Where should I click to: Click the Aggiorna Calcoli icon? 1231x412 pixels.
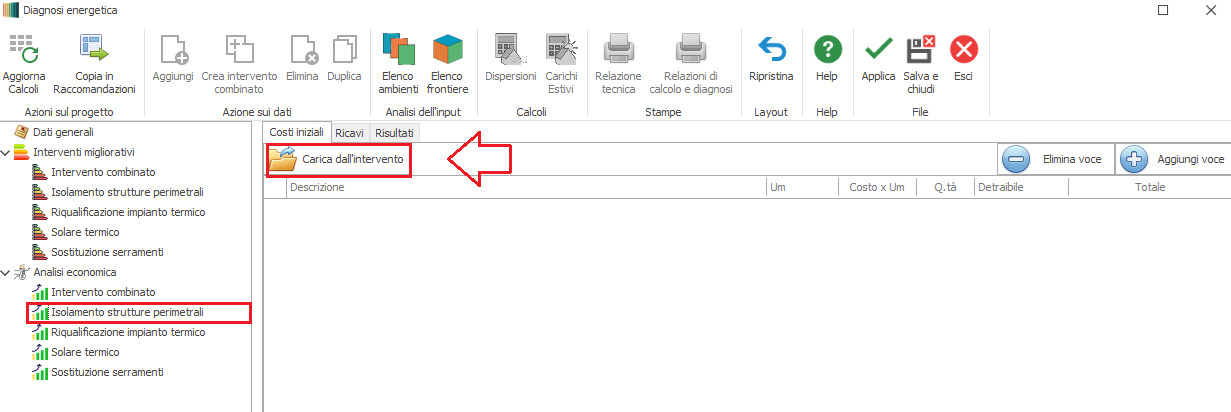pyautogui.click(x=23, y=49)
